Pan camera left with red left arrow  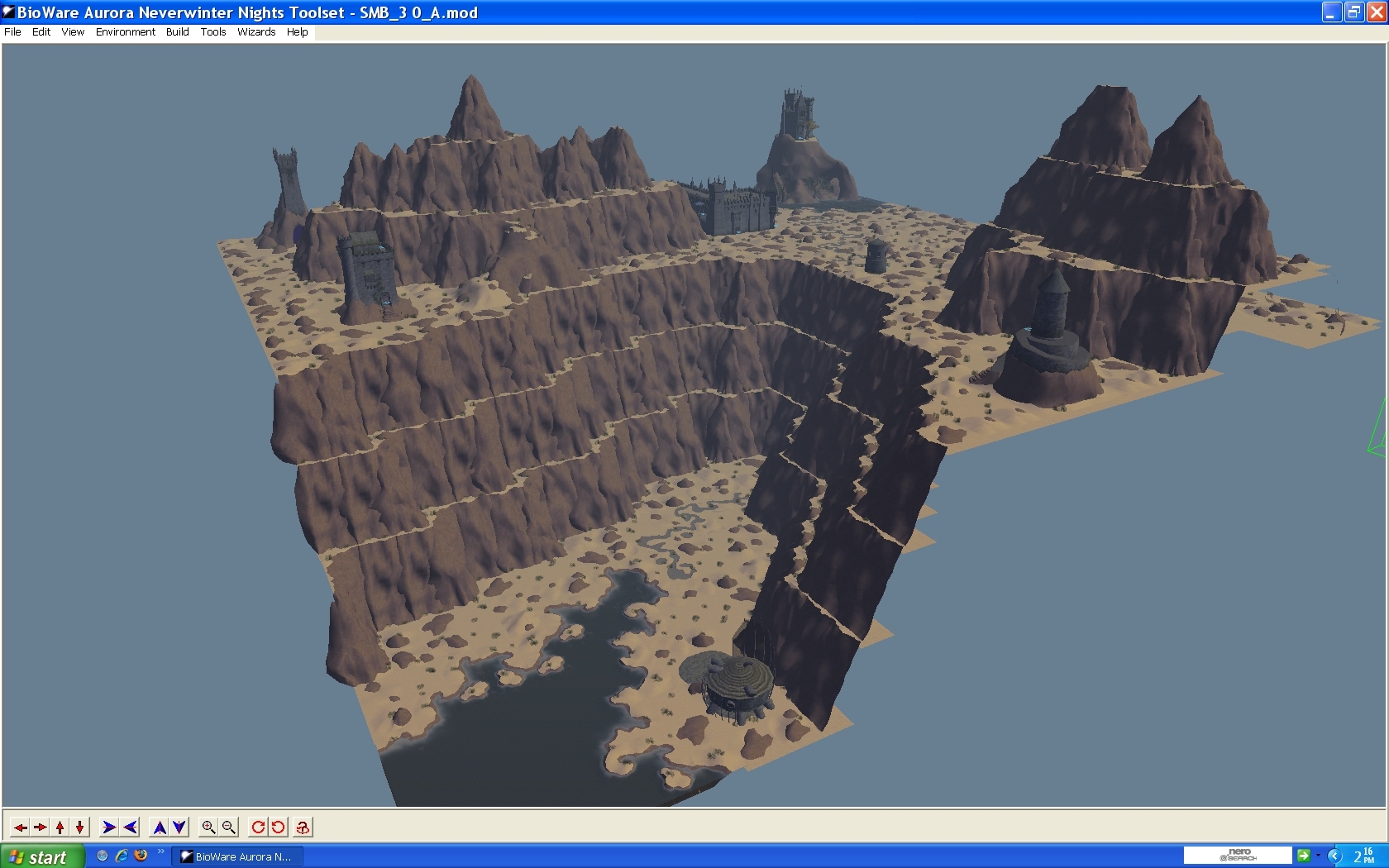click(20, 827)
